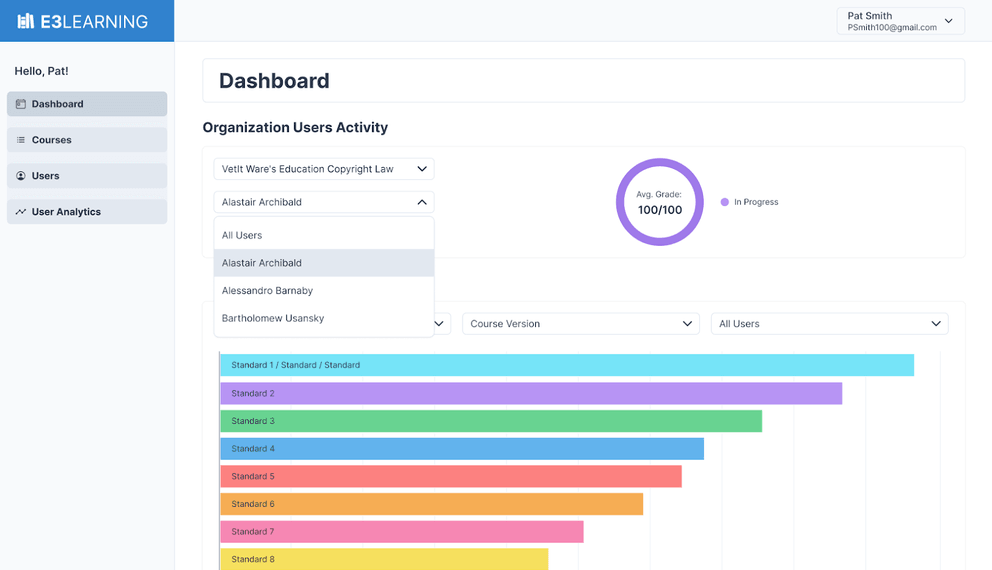
Task: Click the Avg. Grade donut chart
Action: tap(660, 202)
